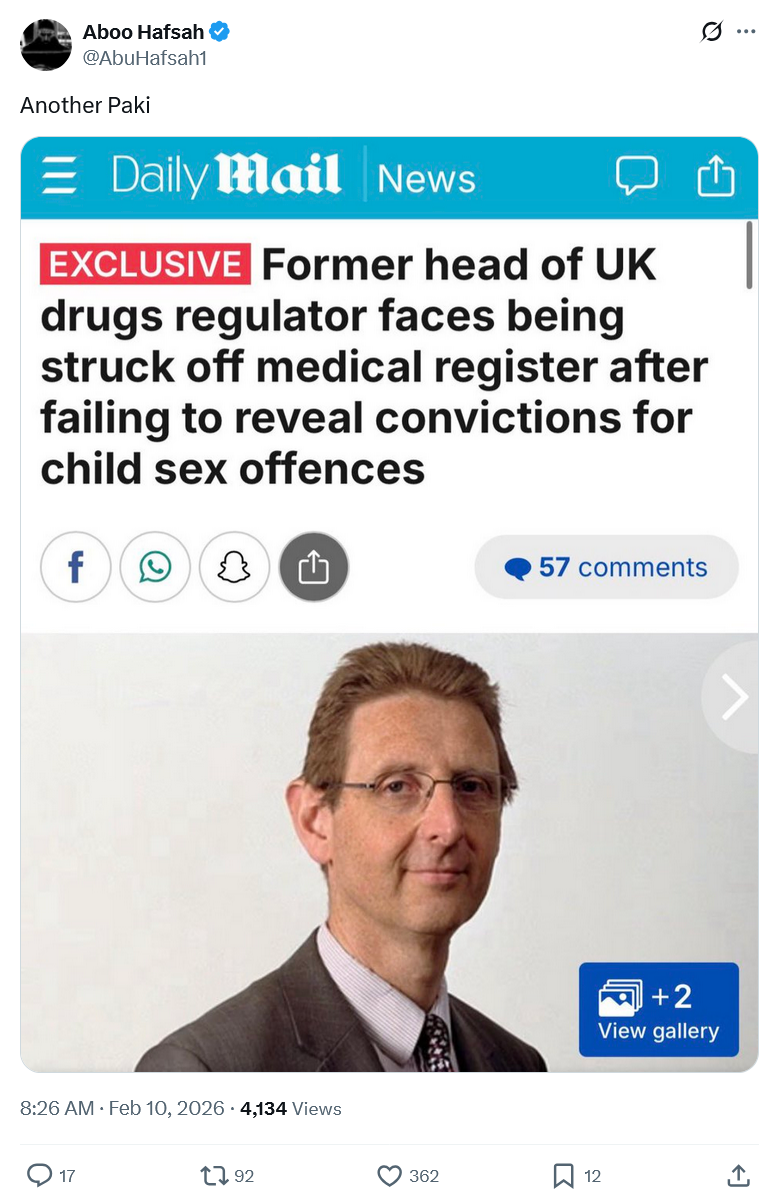Click the article scrollbar thumb
The width and height of the screenshot is (770, 1196).
749,255
